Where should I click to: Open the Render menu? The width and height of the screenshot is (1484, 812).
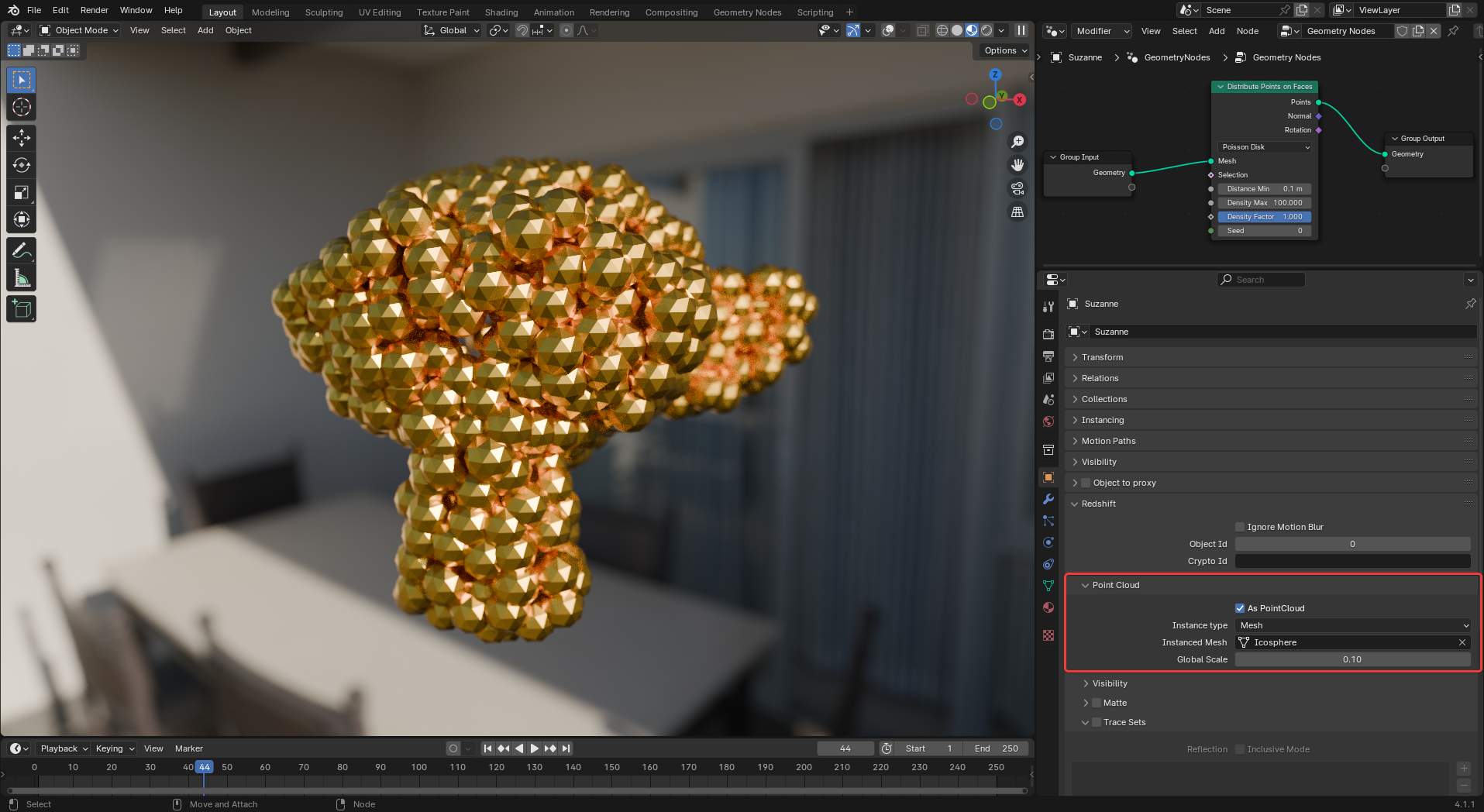tap(95, 10)
